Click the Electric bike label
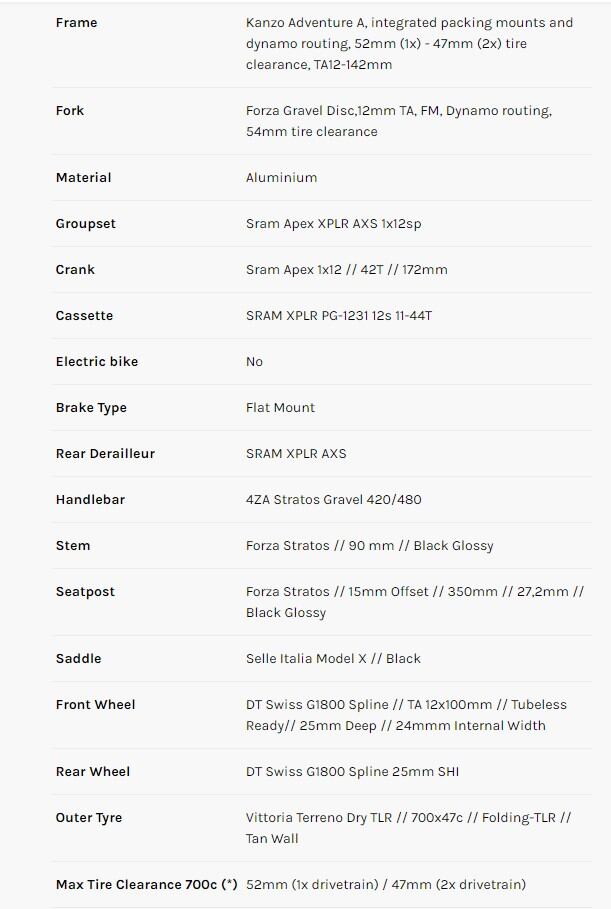The image size is (611, 909). pyautogui.click(x=97, y=362)
